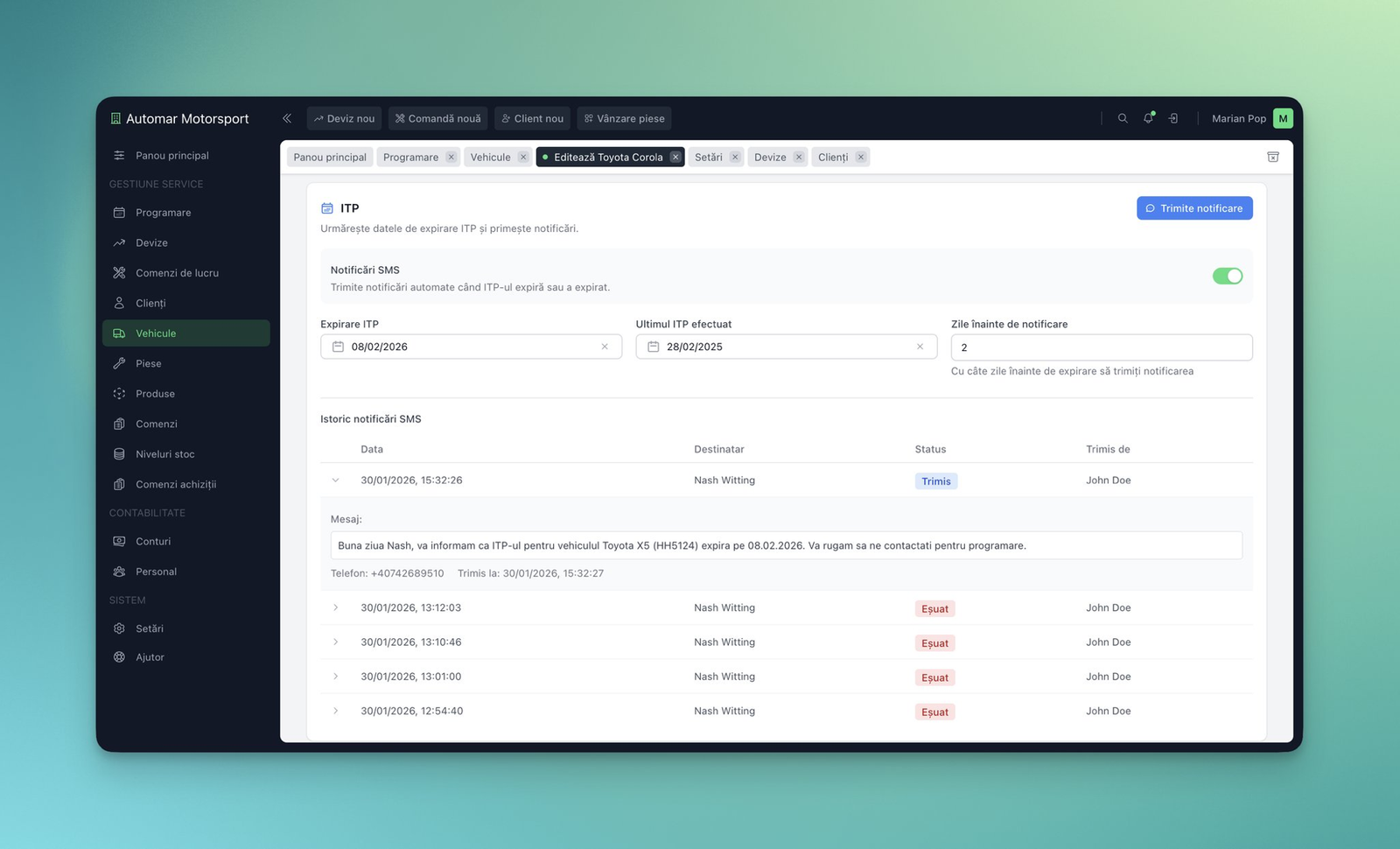The image size is (1400, 849).
Task: Open Panou principal in the sidebar
Action: coord(185,156)
